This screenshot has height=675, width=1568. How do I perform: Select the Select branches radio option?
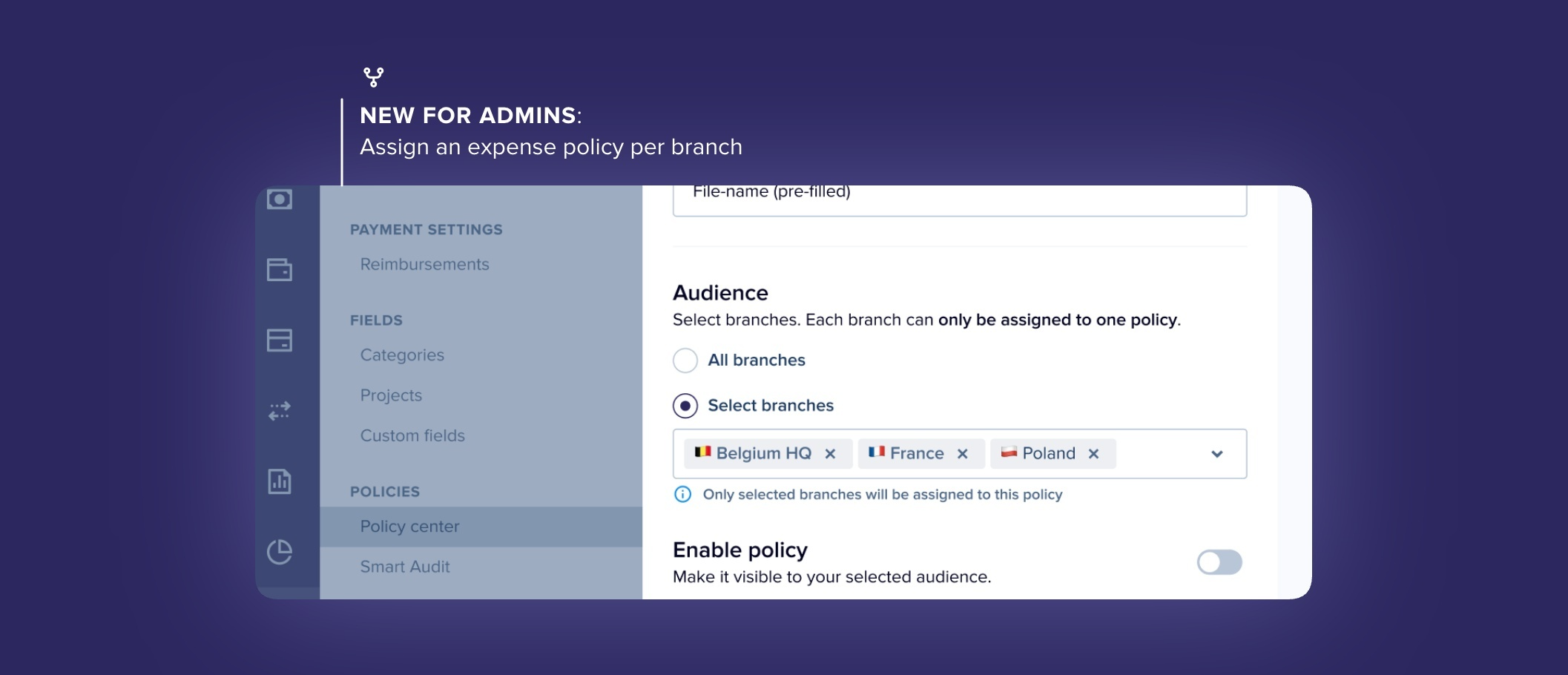point(685,406)
